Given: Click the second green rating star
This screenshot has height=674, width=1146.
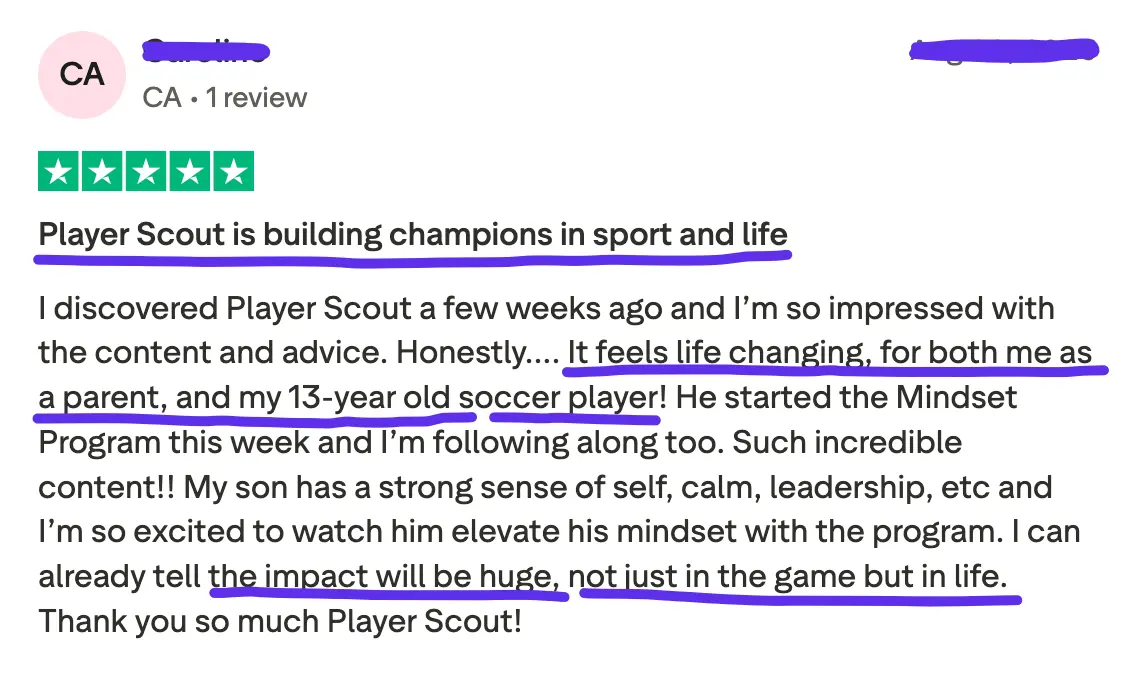Looking at the screenshot, I should [102, 171].
